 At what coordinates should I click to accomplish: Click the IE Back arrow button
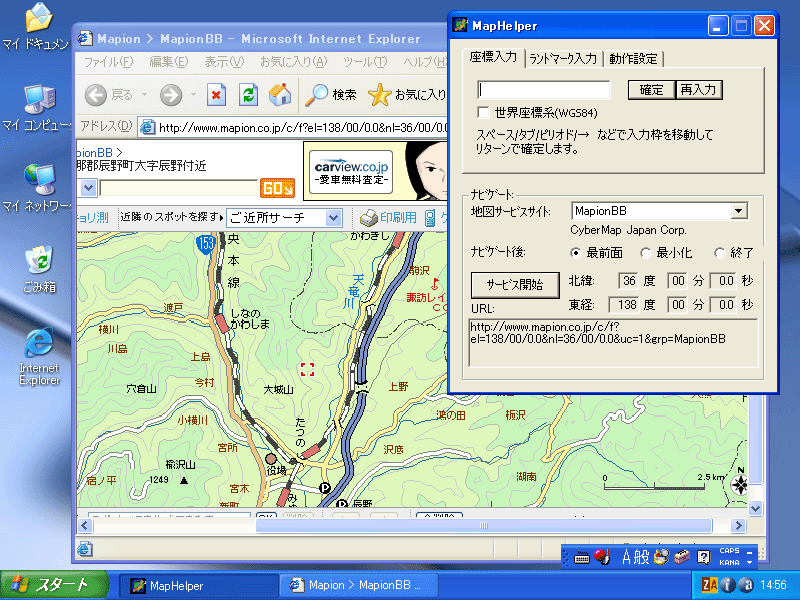pyautogui.click(x=96, y=95)
